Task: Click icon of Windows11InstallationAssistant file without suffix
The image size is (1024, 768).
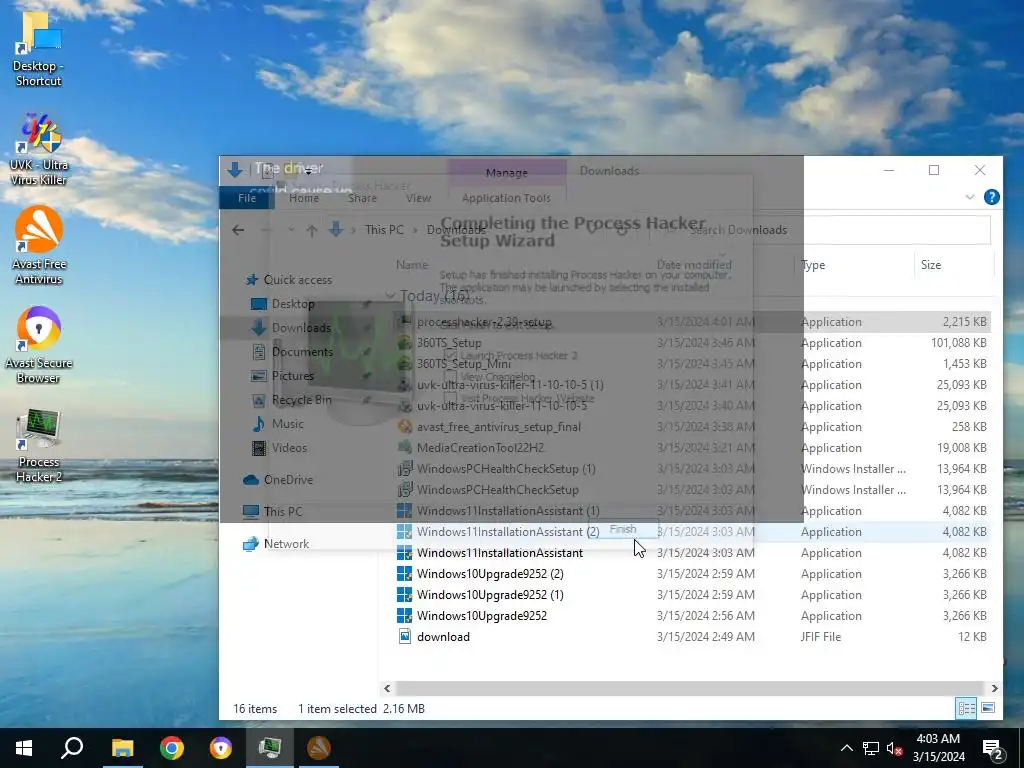Action: [x=405, y=552]
